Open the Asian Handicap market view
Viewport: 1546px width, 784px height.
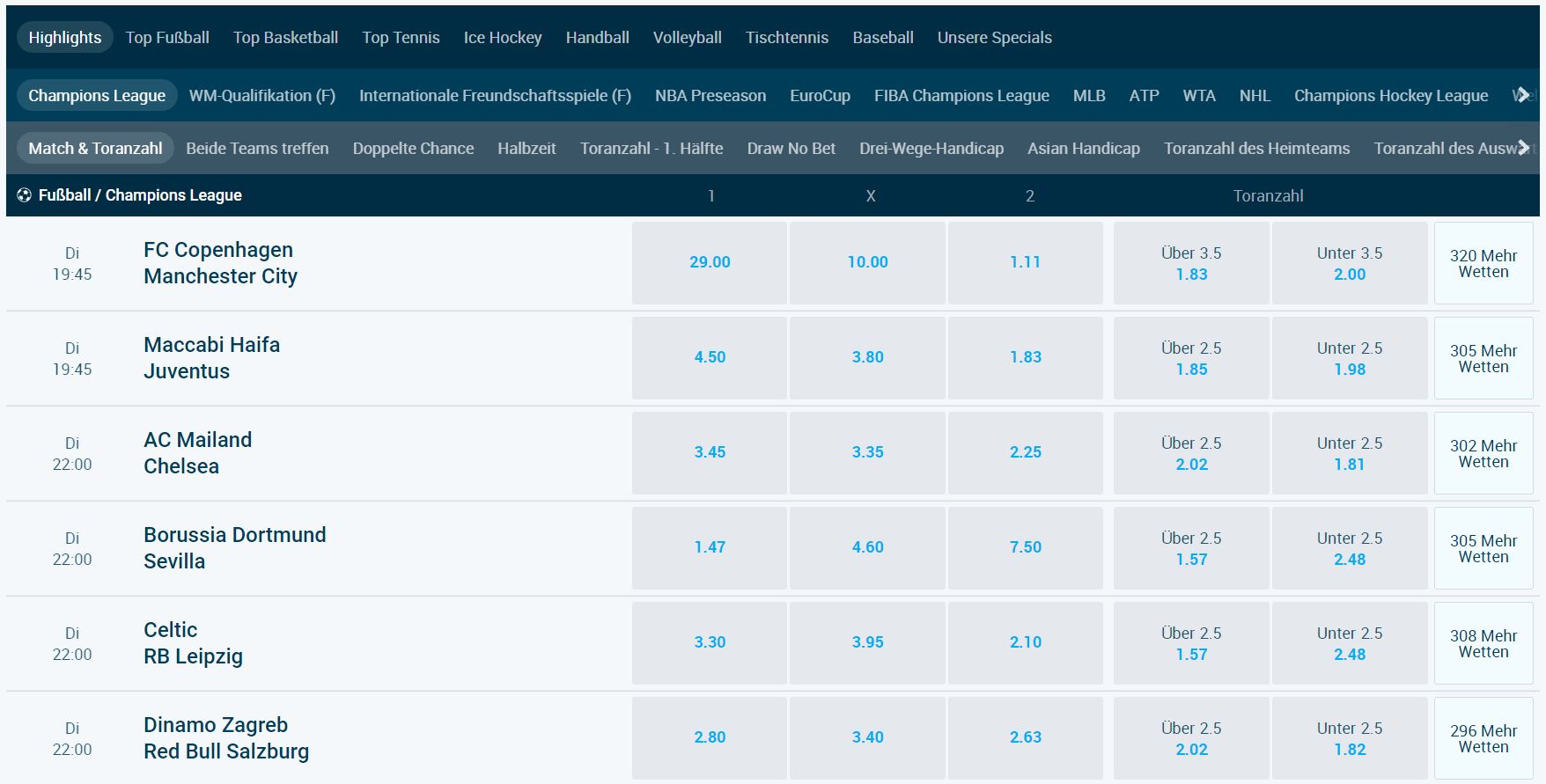[x=1083, y=148]
